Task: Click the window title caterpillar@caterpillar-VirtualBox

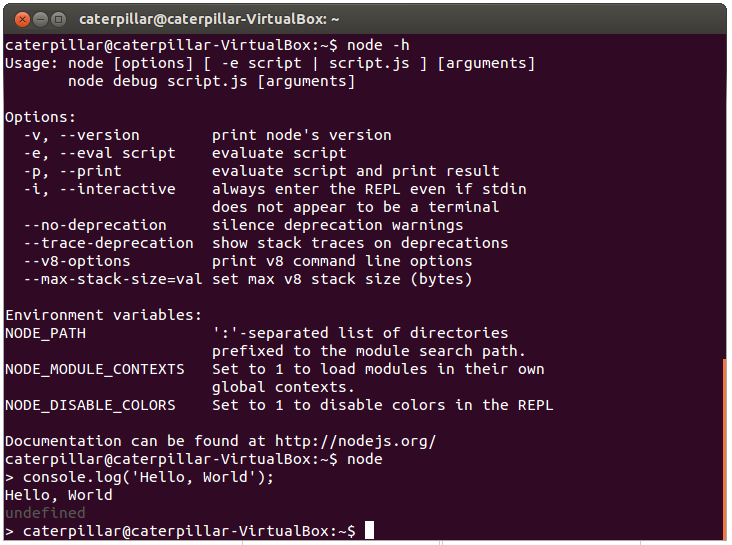Action: point(209,20)
